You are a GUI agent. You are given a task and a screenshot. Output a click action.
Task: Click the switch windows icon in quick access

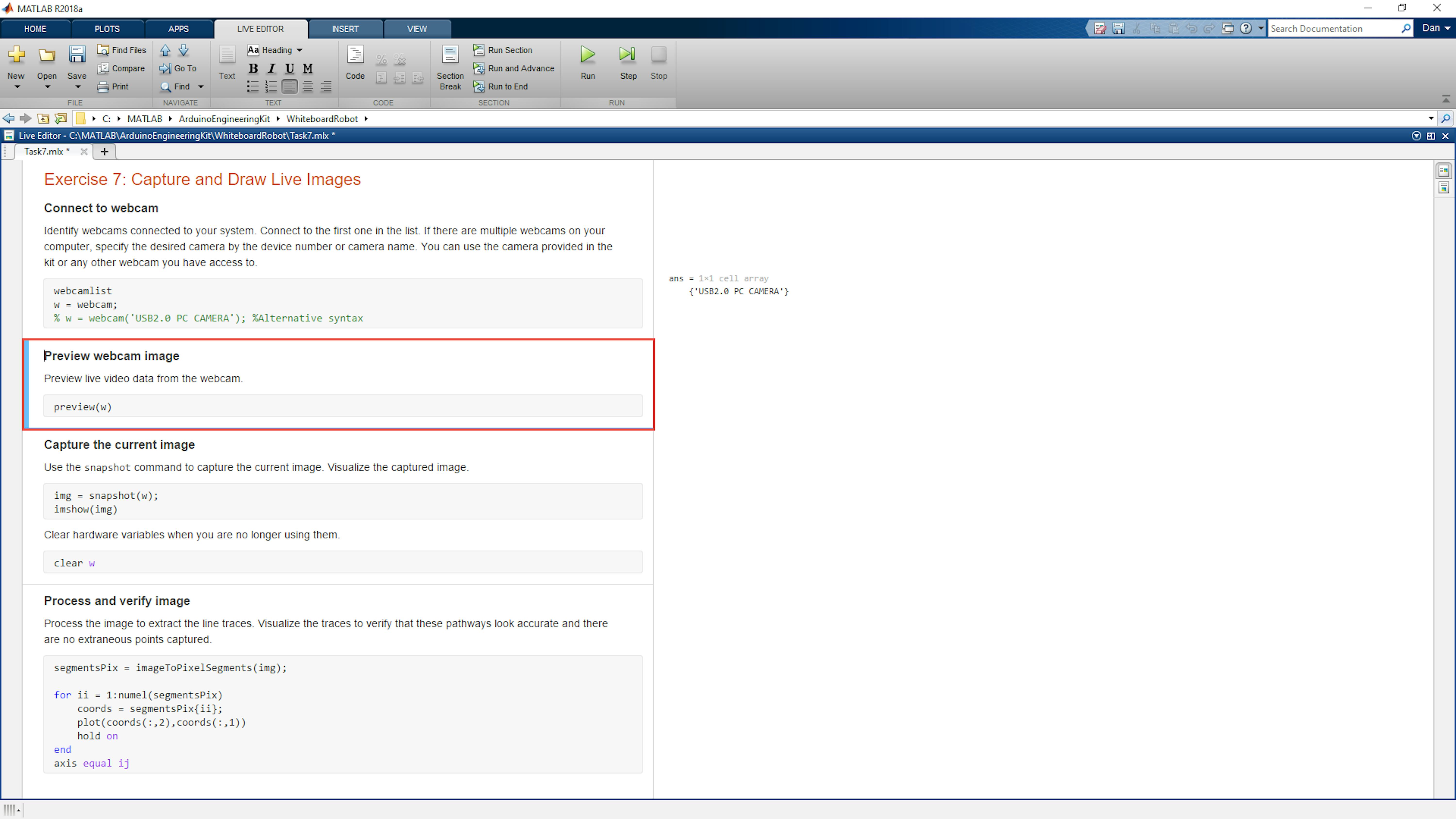pos(1228,28)
